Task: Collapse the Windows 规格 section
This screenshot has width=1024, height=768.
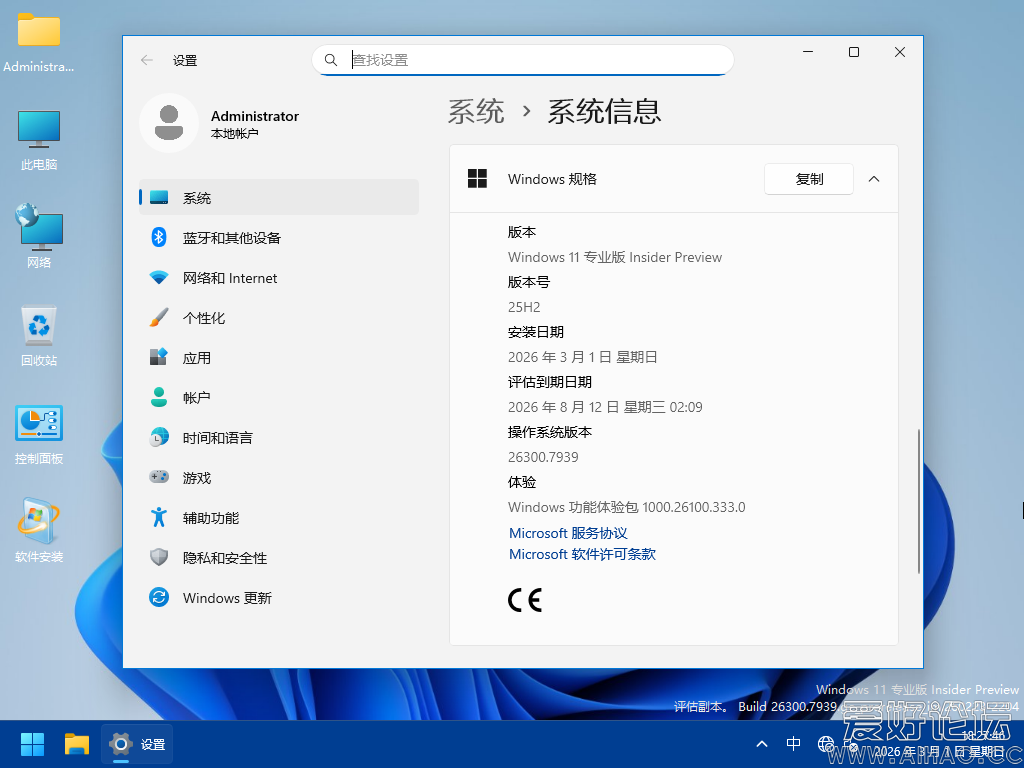Action: coord(874,179)
